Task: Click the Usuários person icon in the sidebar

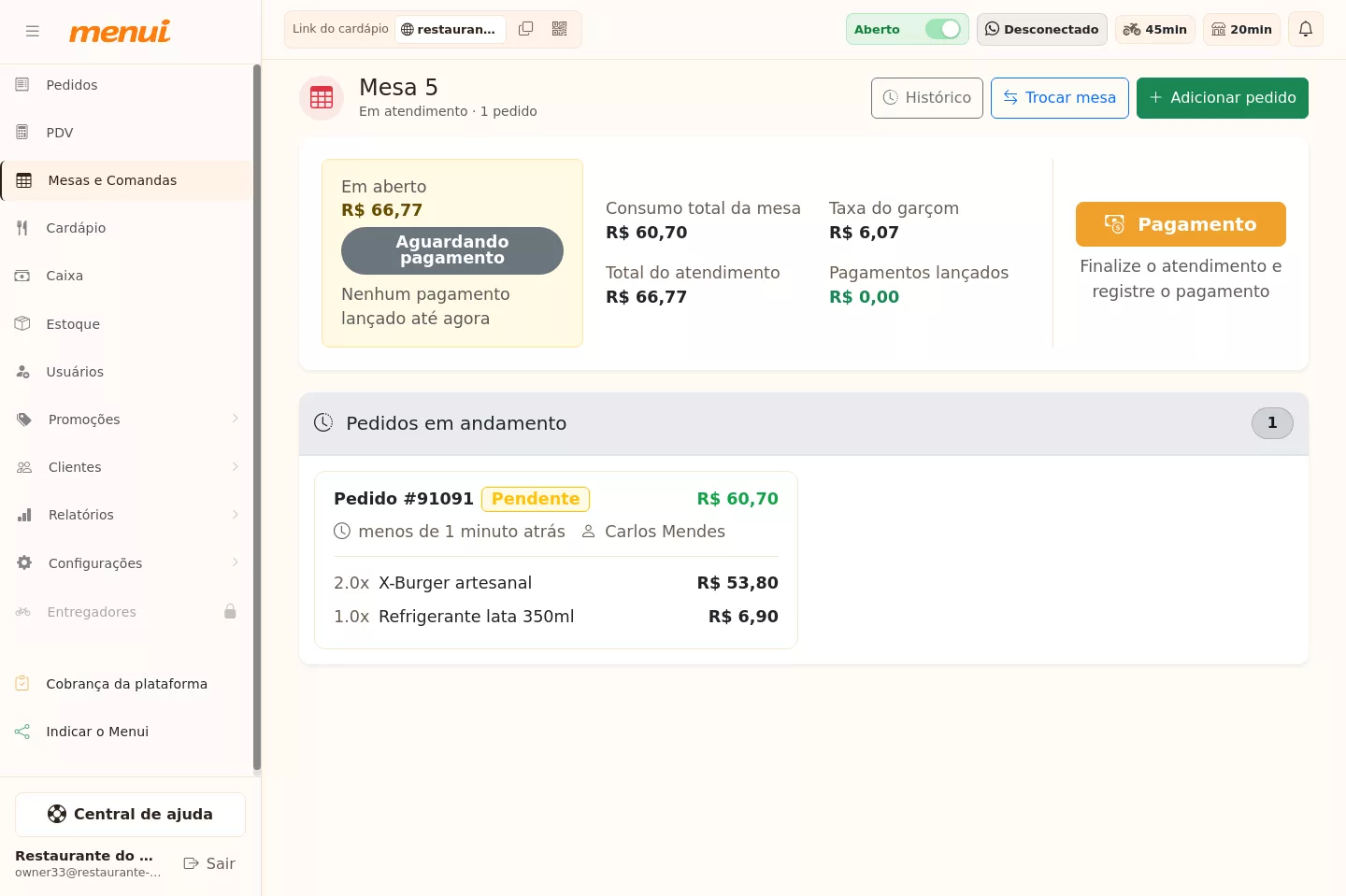Action: pyautogui.click(x=22, y=372)
